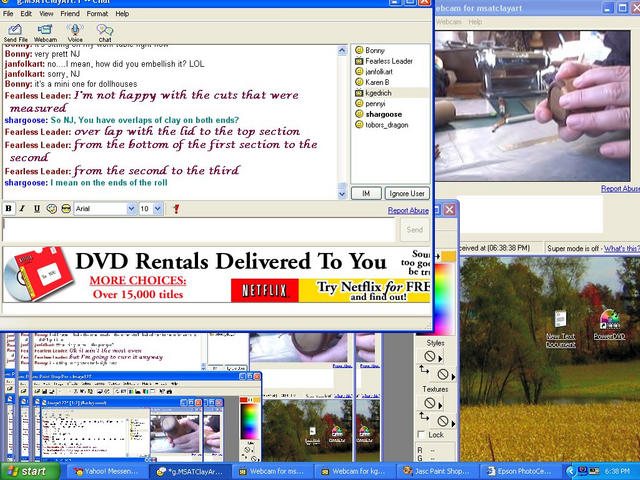This screenshot has height=480, width=640.
Task: Open the PowerDVD desktop icon
Action: 609,325
